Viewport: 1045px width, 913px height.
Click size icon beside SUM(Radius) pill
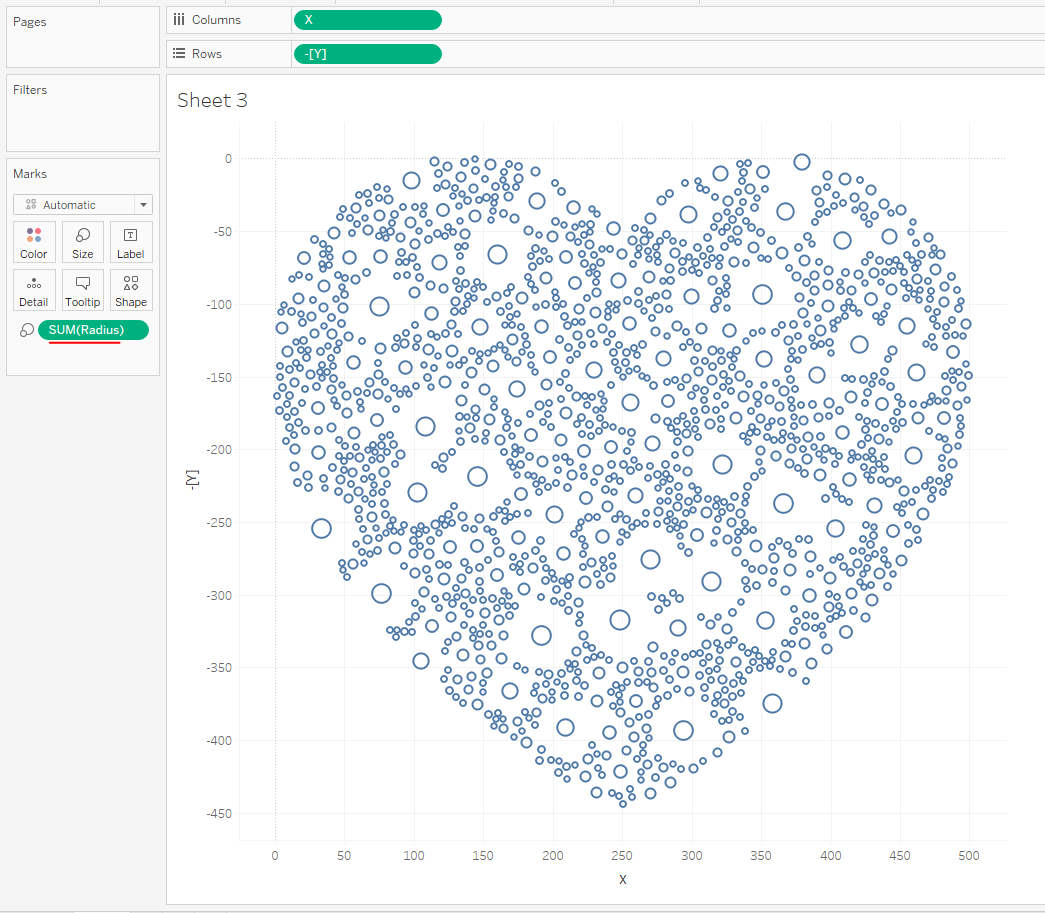click(x=26, y=331)
